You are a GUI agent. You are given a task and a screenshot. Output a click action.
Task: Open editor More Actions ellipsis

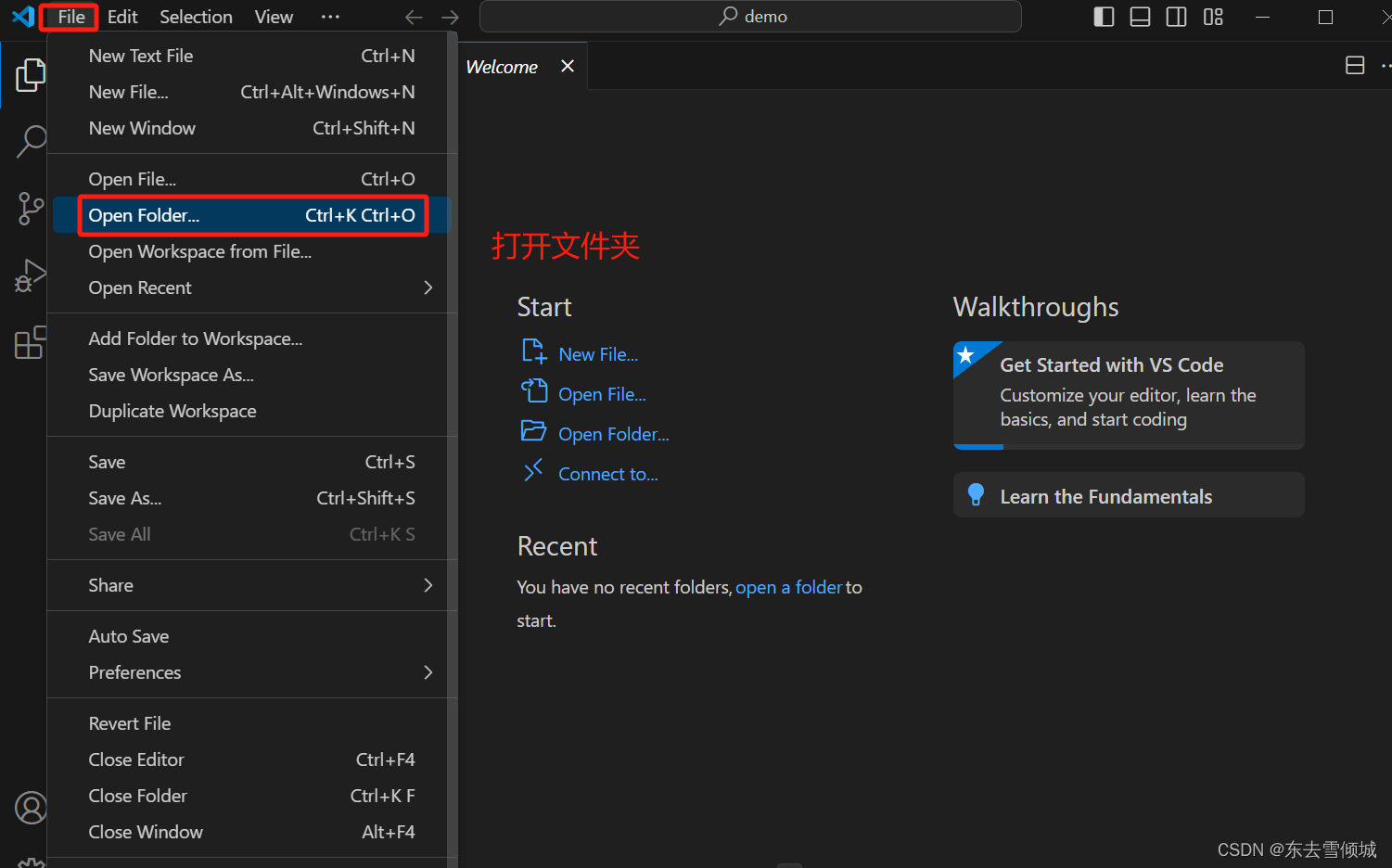point(1385,66)
